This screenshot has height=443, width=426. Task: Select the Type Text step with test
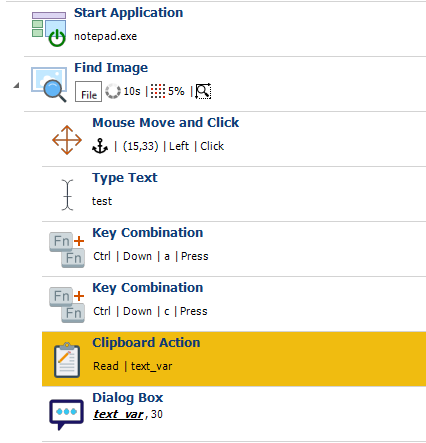coord(234,194)
